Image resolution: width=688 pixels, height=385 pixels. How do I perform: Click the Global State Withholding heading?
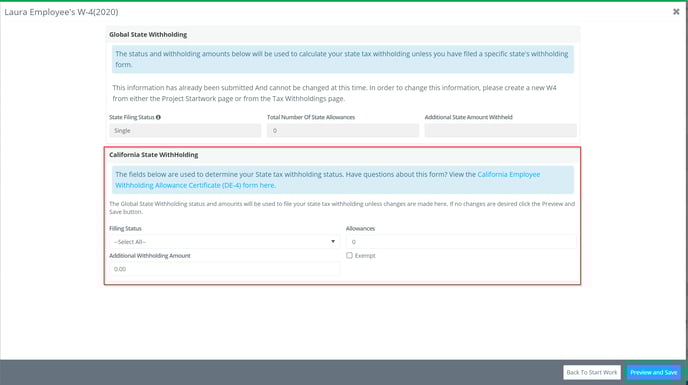pyautogui.click(x=148, y=34)
